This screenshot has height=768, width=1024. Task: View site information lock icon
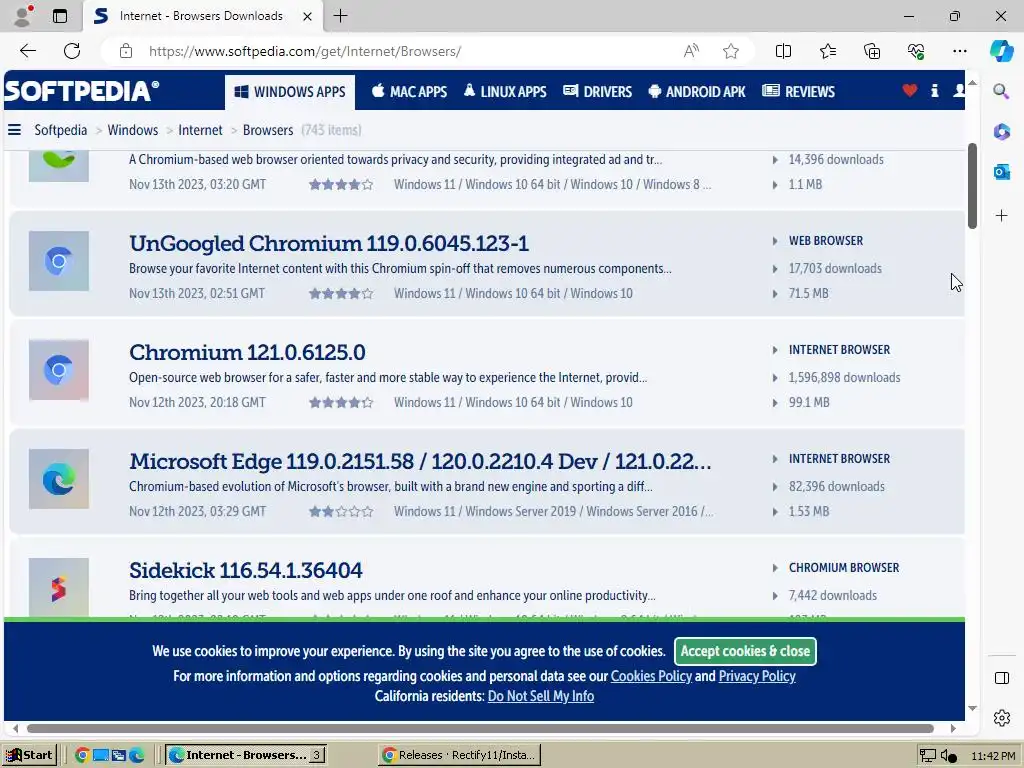coord(126,51)
